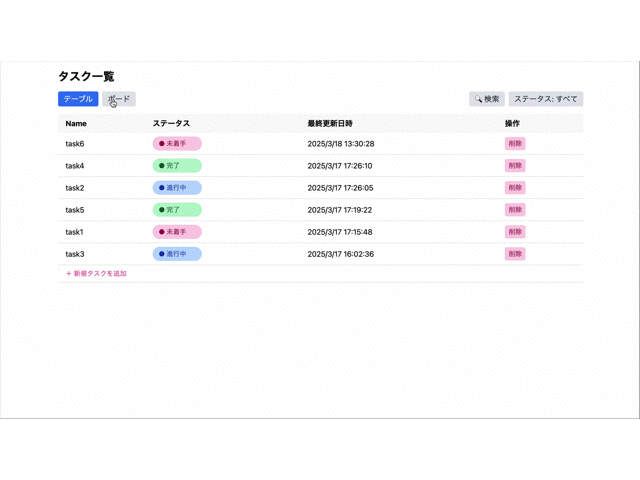Click date 2025/3/17 17:15:48
This screenshot has width=640, height=480.
pos(340,232)
